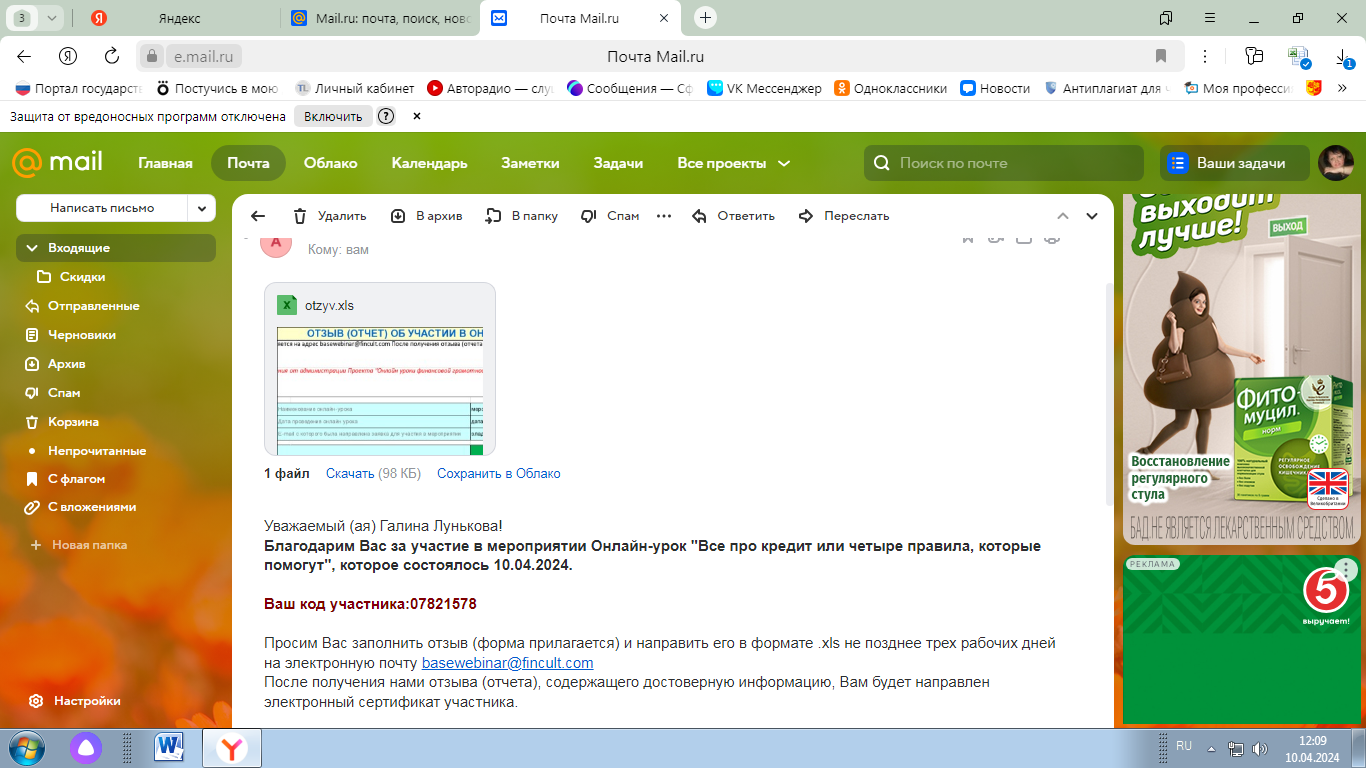Mark the email as Спам

click(x=609, y=216)
